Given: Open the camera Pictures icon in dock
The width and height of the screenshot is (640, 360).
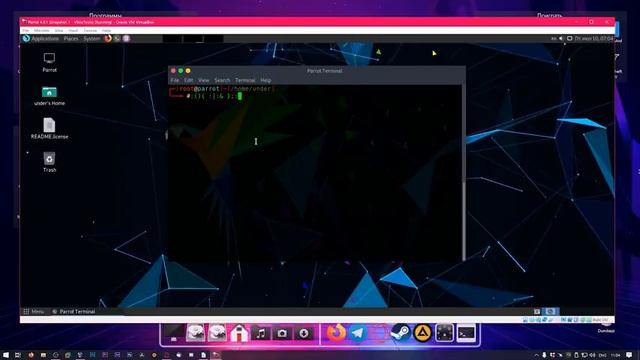Looking at the screenshot, I should click(282, 333).
